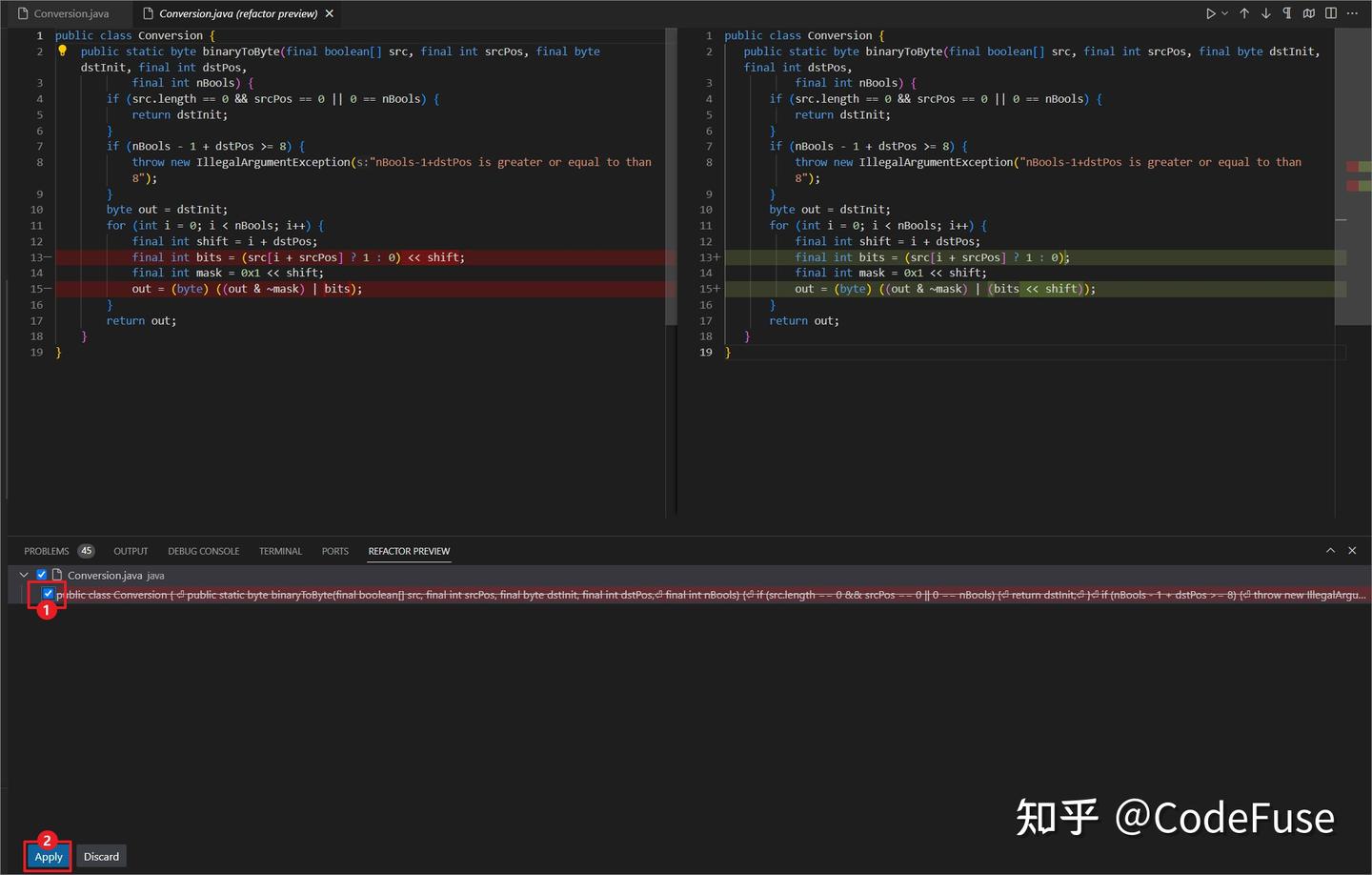The image size is (1372, 875).
Task: Click the lightbulb code action icon
Action: [62, 51]
